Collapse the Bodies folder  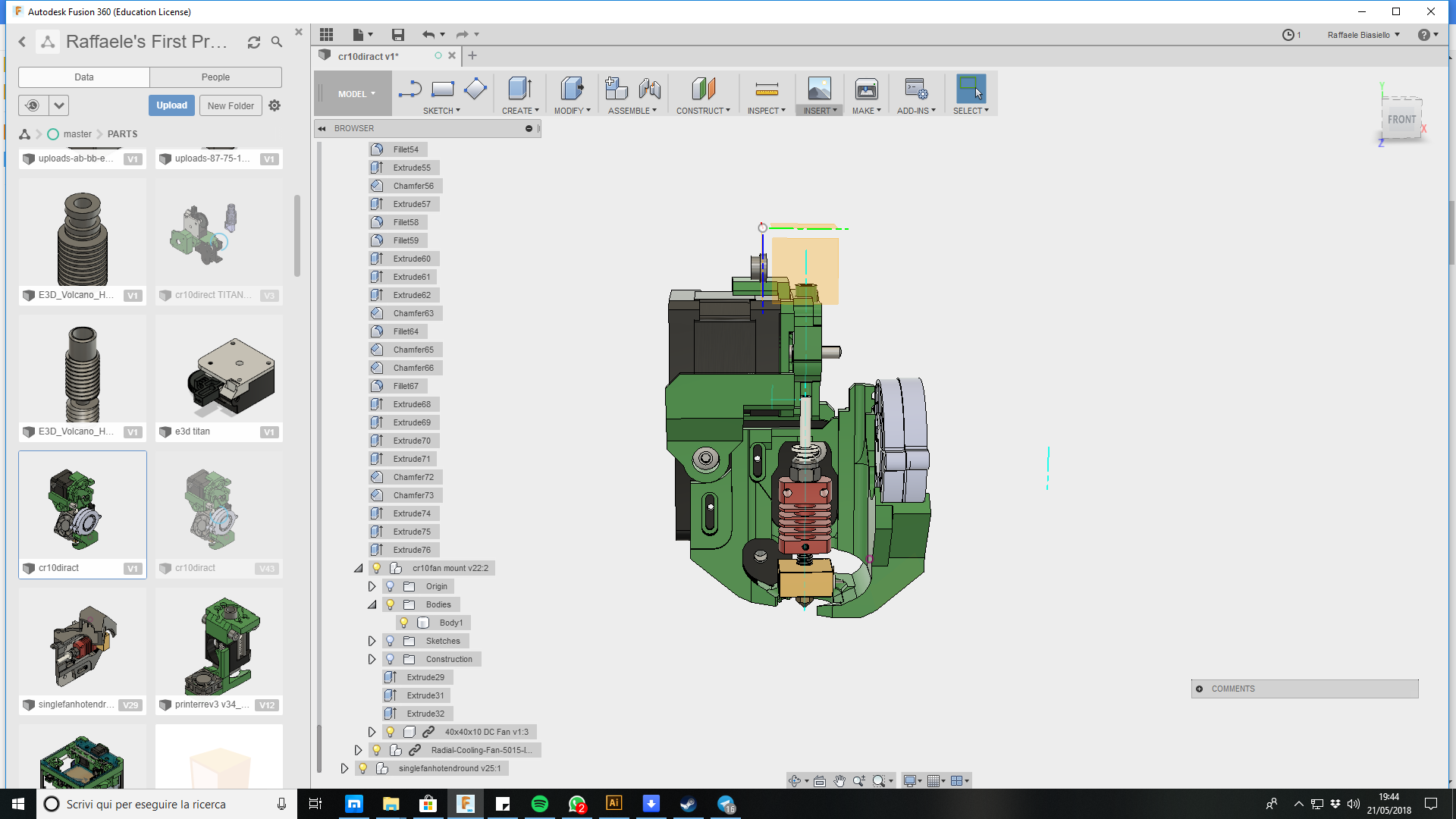pyautogui.click(x=372, y=604)
